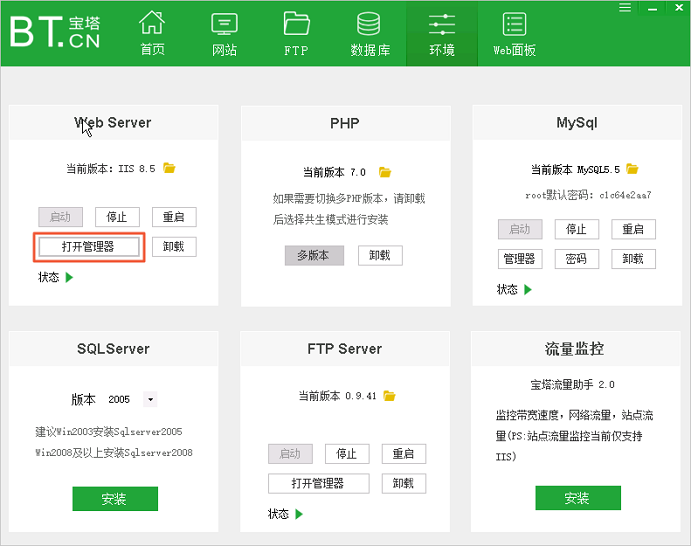Stop FTP Server using 停止

pos(347,454)
